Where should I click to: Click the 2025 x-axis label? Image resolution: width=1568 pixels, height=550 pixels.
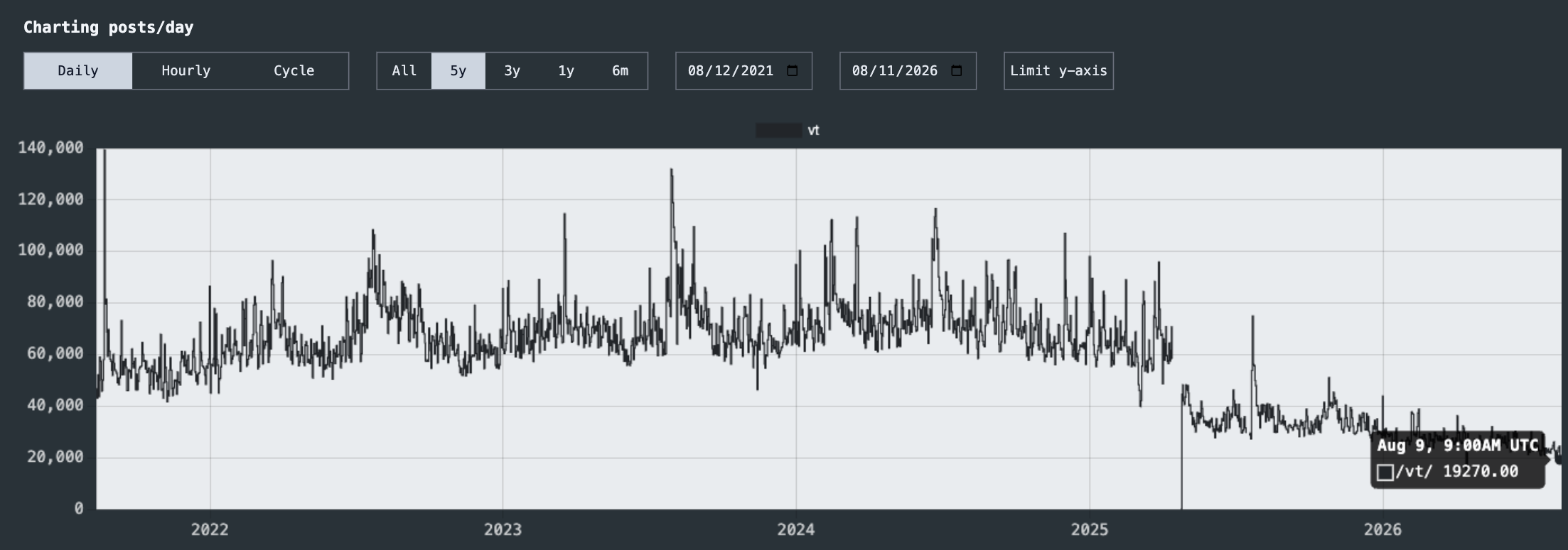point(1089,529)
